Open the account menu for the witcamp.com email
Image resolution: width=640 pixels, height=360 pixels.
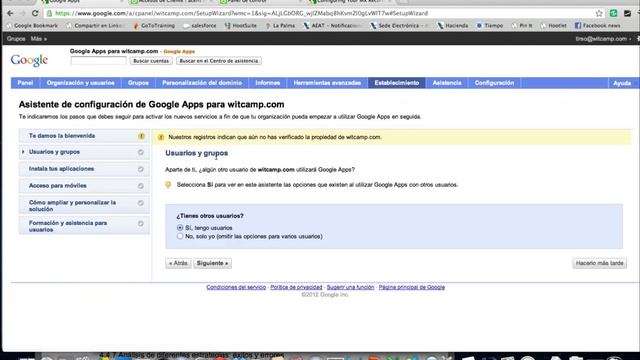603,39
